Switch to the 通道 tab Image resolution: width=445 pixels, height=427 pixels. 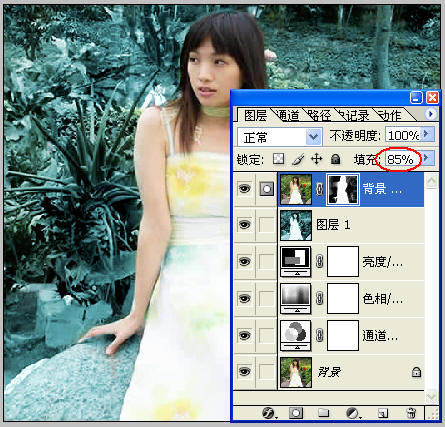click(x=288, y=115)
